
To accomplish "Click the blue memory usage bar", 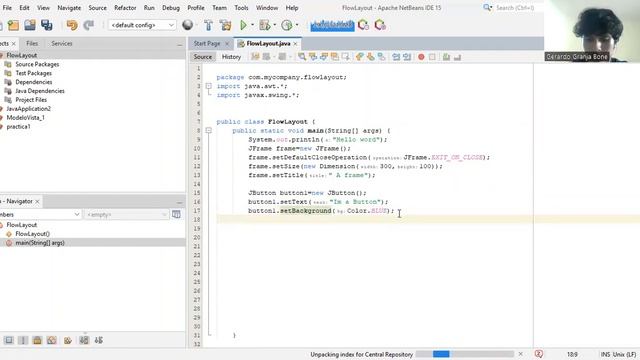I will [332, 25].
